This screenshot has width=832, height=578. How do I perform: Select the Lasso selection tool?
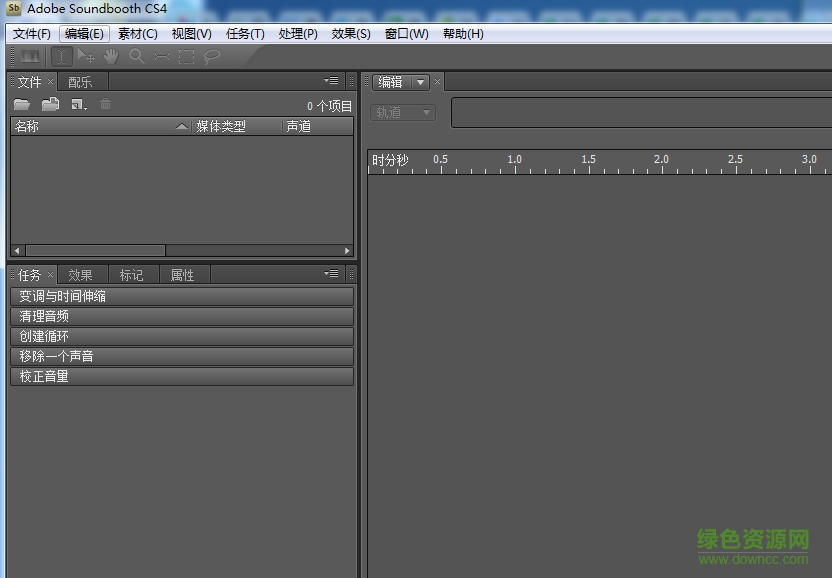point(211,56)
